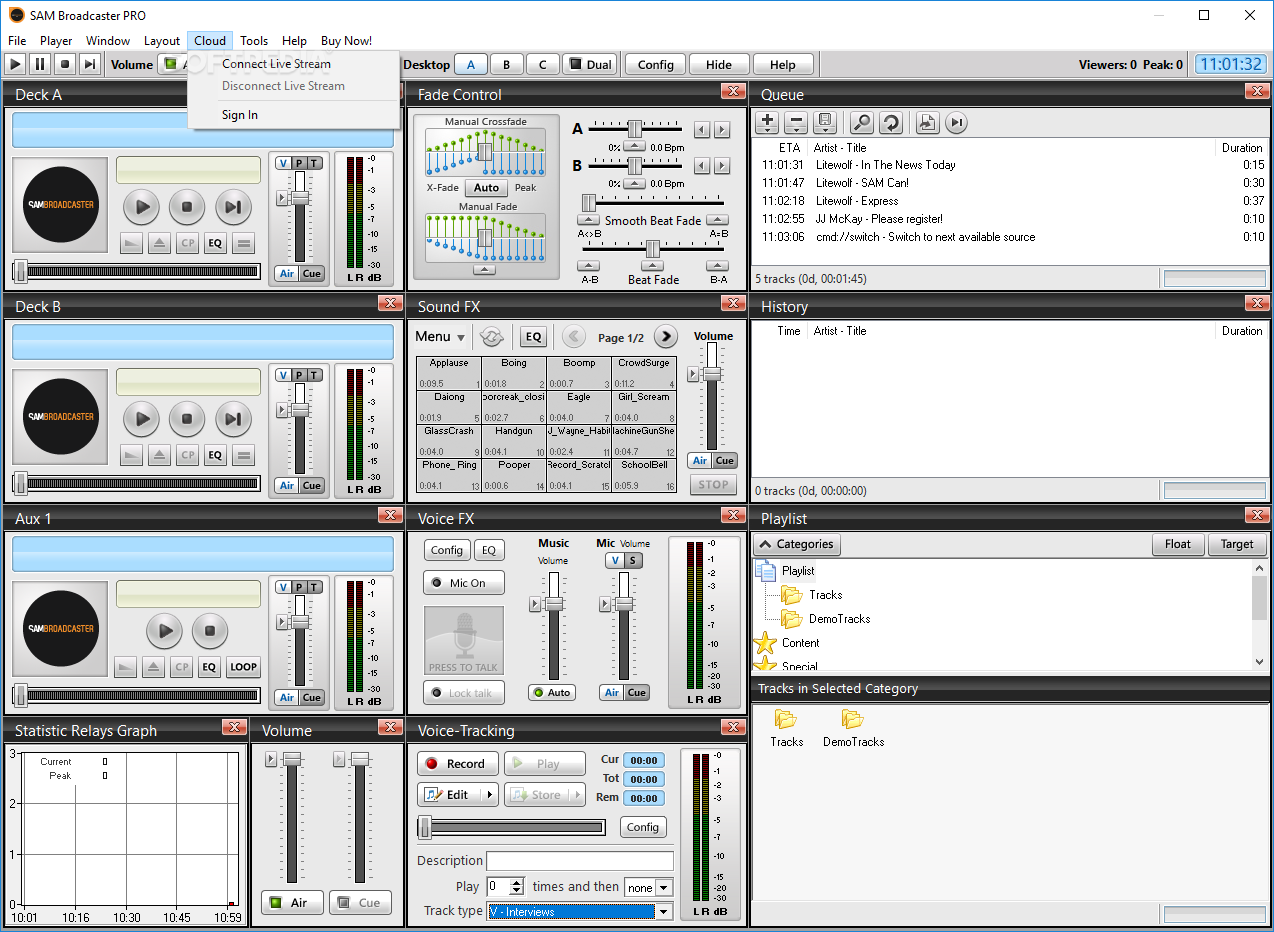Toggle Mic On in Voice FX

coord(464,583)
